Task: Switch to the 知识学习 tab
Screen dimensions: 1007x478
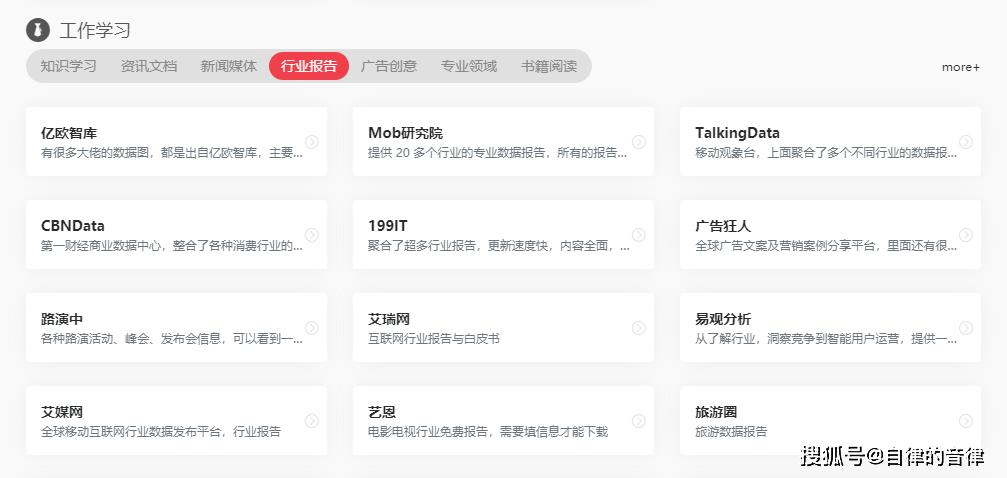Action: point(68,66)
